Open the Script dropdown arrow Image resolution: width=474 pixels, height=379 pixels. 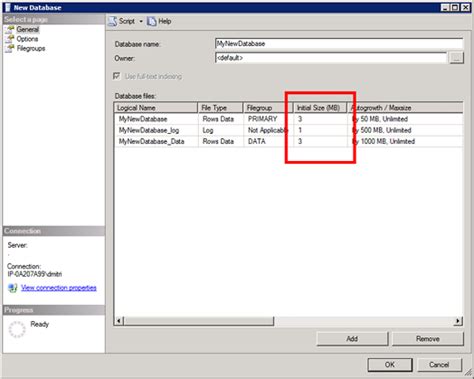click(x=141, y=21)
